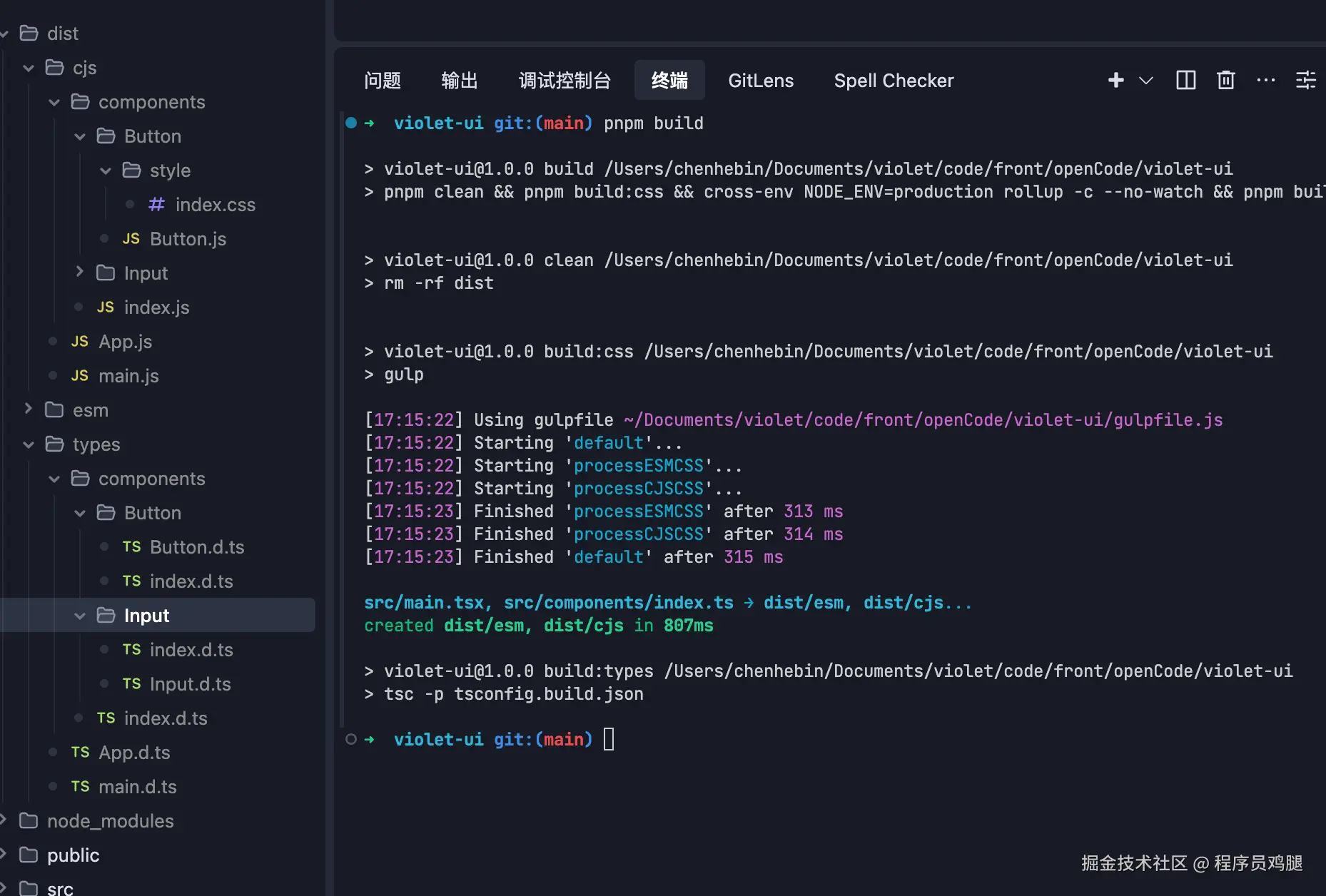
Task: Switch to the 问题 tab
Action: pyautogui.click(x=383, y=81)
